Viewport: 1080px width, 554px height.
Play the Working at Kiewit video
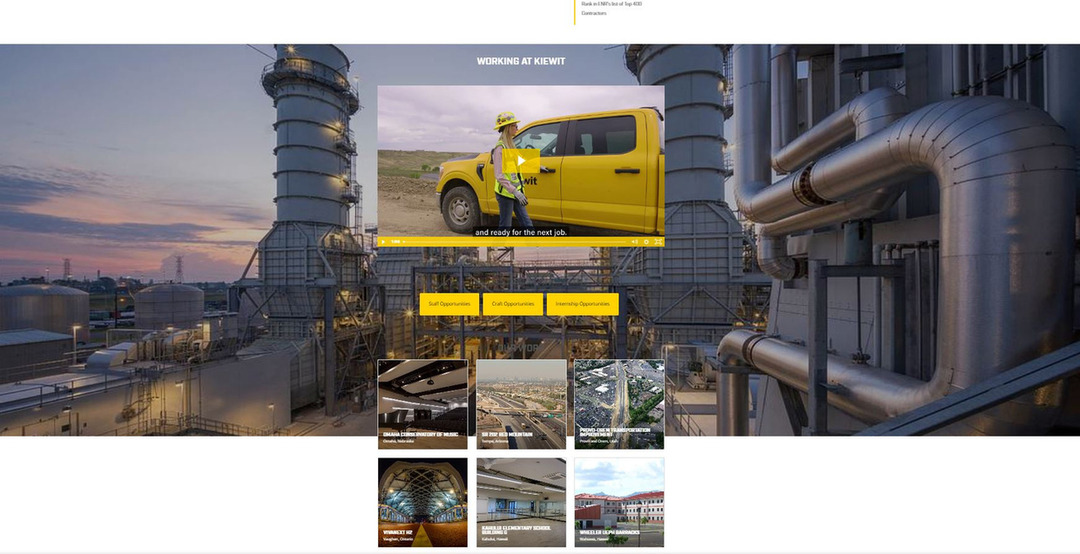521,161
